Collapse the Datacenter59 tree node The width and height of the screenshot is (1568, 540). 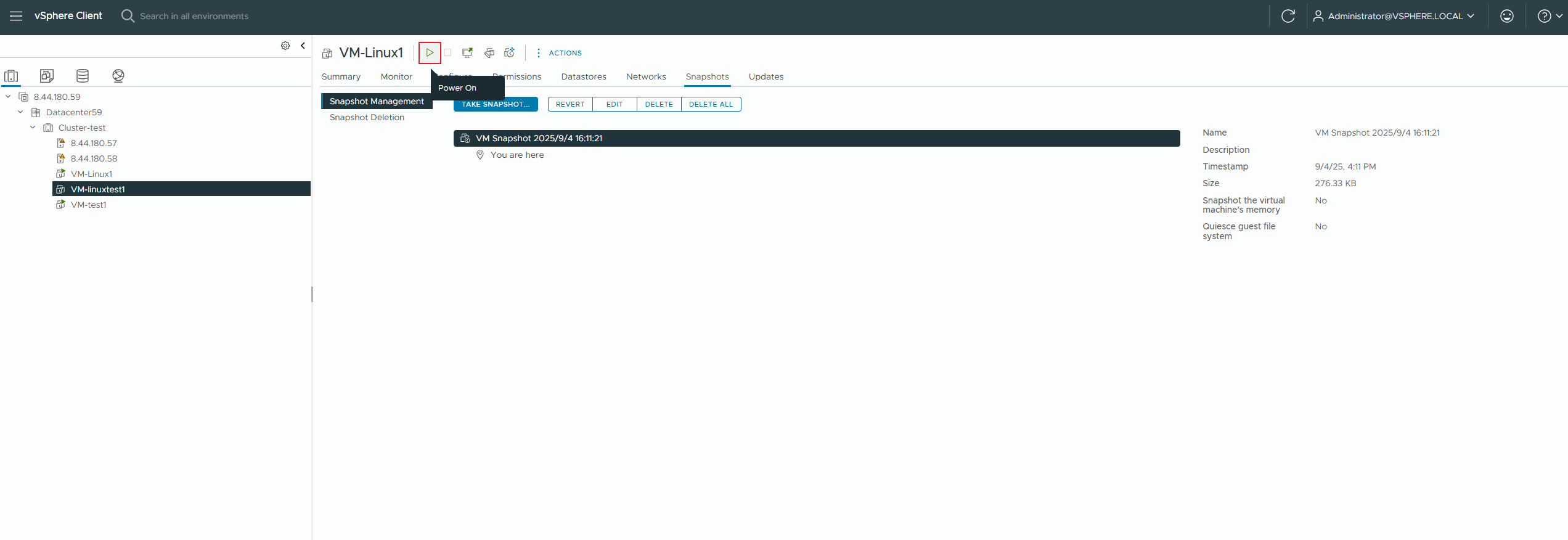click(x=20, y=112)
